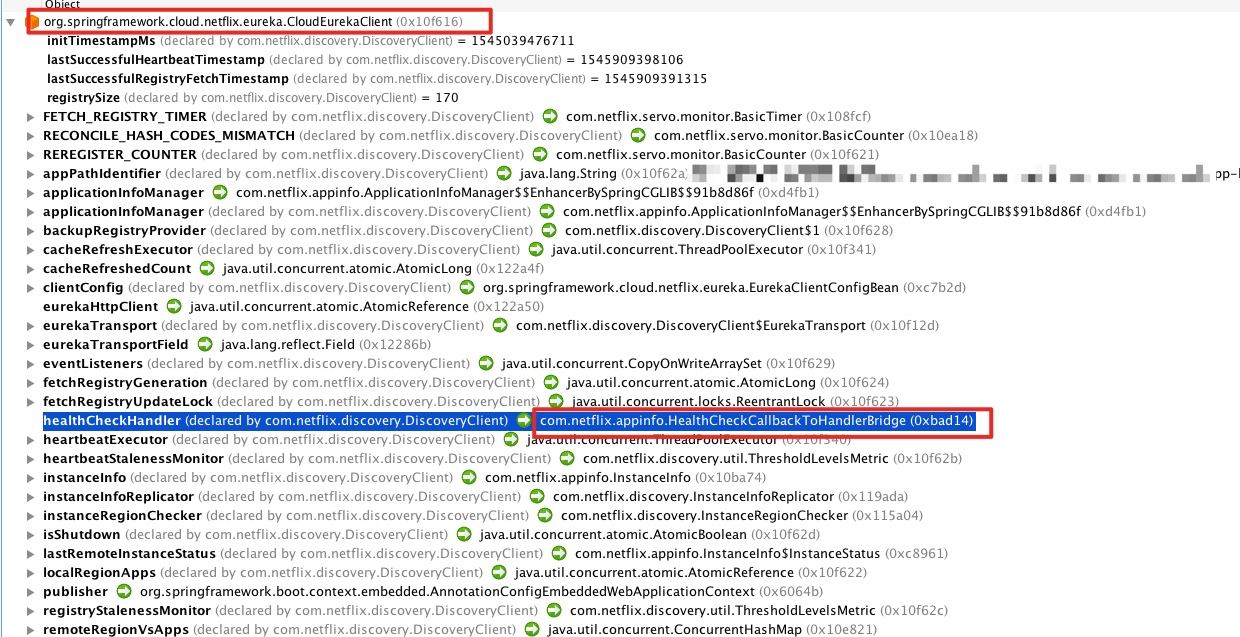Image resolution: width=1240 pixels, height=637 pixels.
Task: Click green arrow icon next to eurekaHttpClient
Action: tap(174, 306)
